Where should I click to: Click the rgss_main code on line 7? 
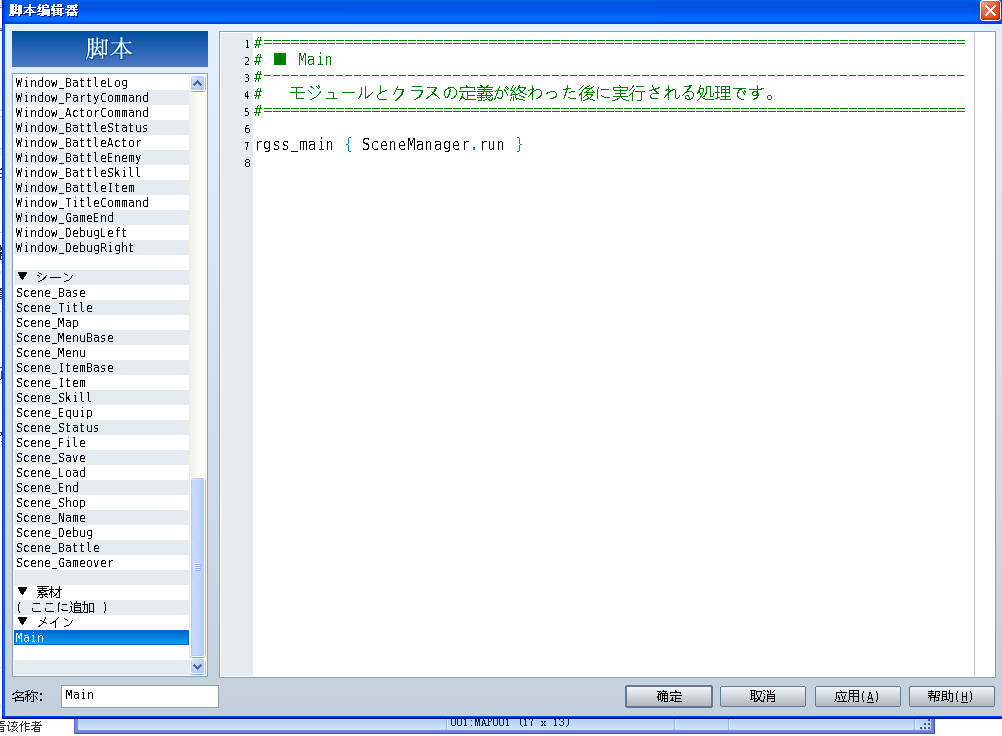[x=294, y=145]
